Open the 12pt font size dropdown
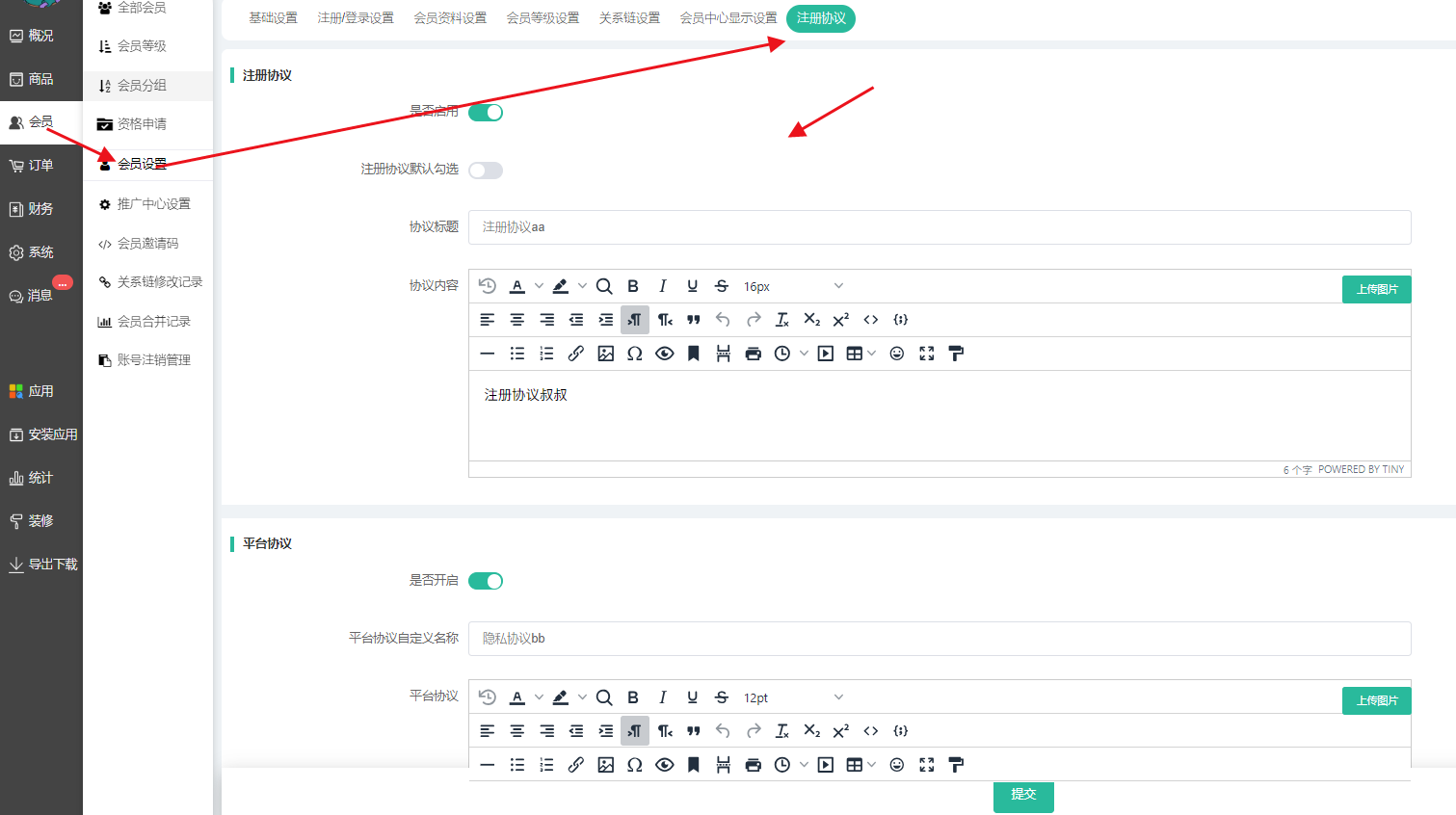The height and width of the screenshot is (815, 1456). (793, 697)
